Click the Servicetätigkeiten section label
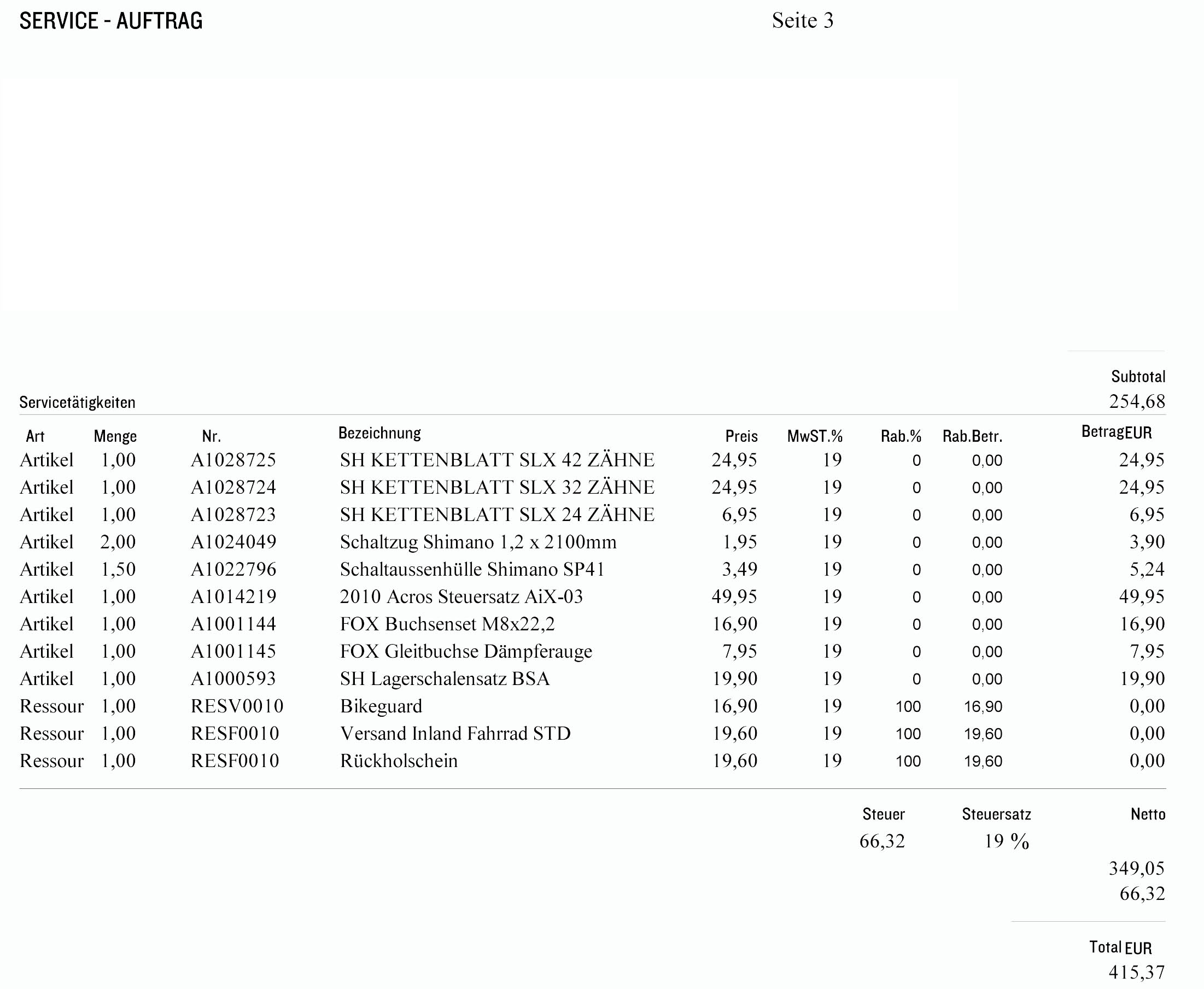1204x989 pixels. pos(78,403)
